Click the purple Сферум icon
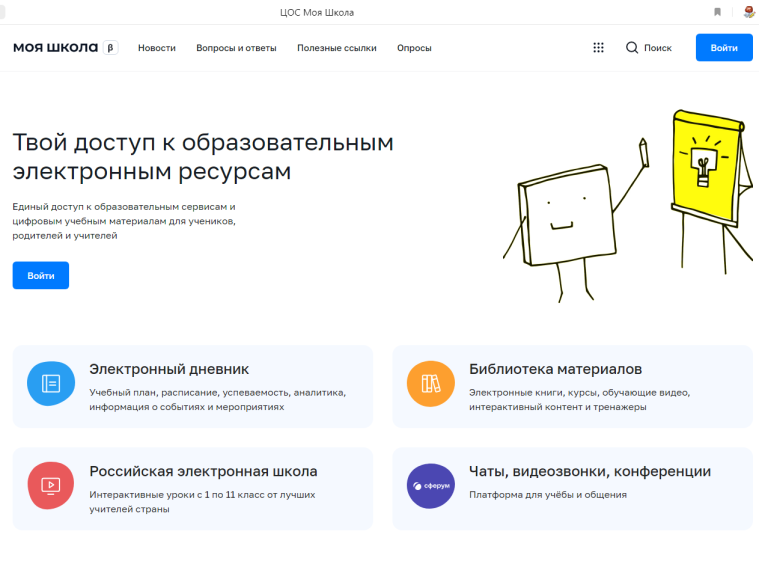Viewport: 759px width, 570px height. (x=430, y=485)
